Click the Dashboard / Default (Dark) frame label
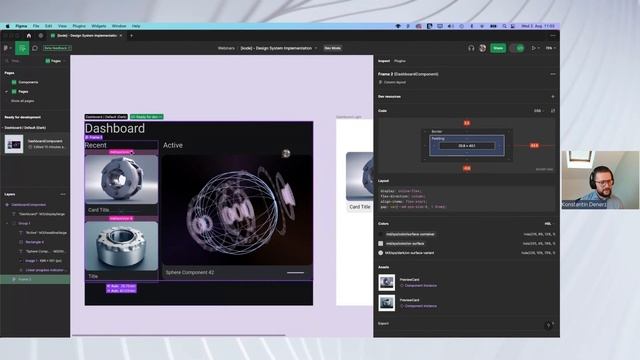 106,117
